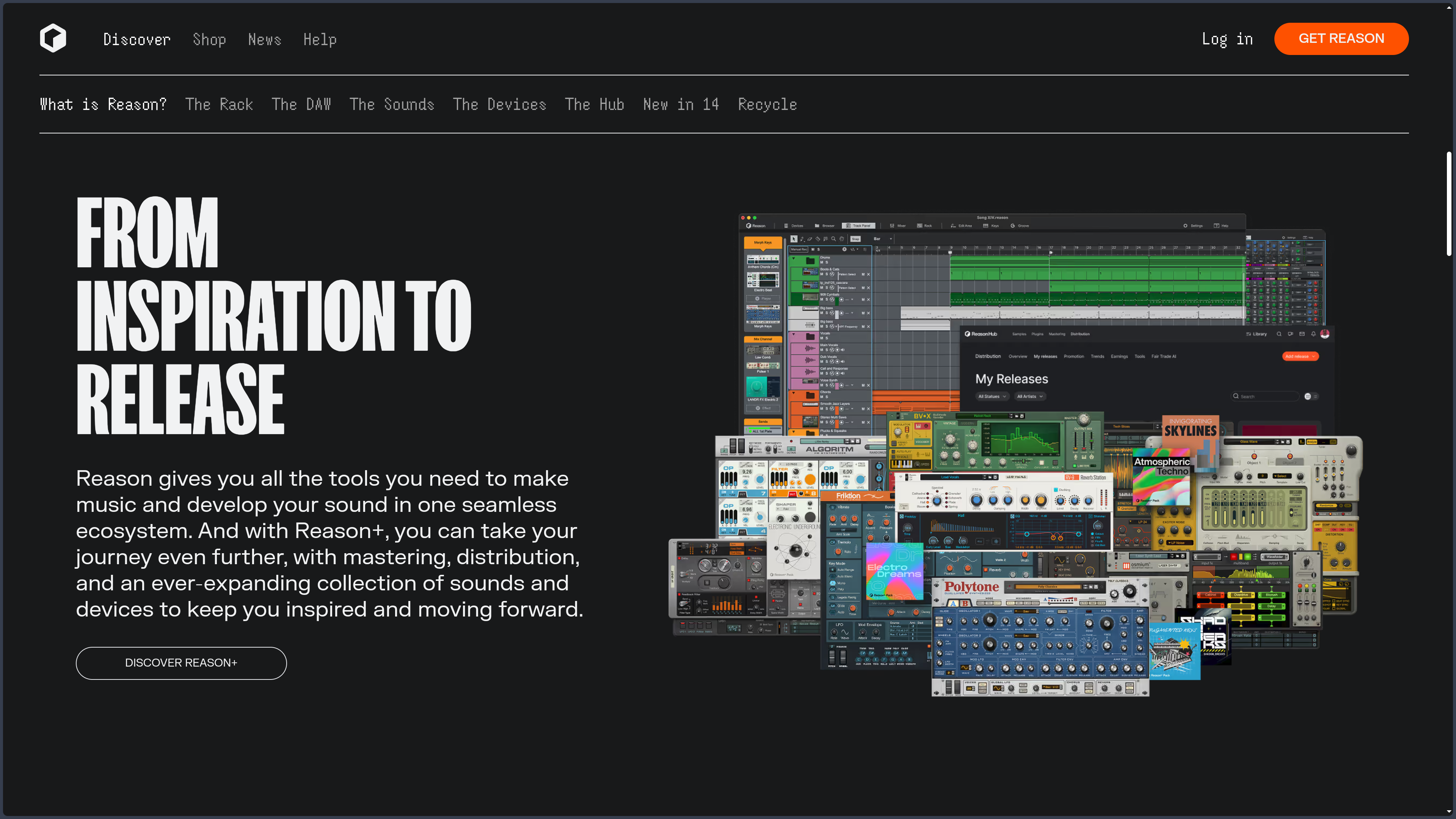Open the Discover menu
This screenshot has height=819, width=1456.
pyautogui.click(x=137, y=39)
